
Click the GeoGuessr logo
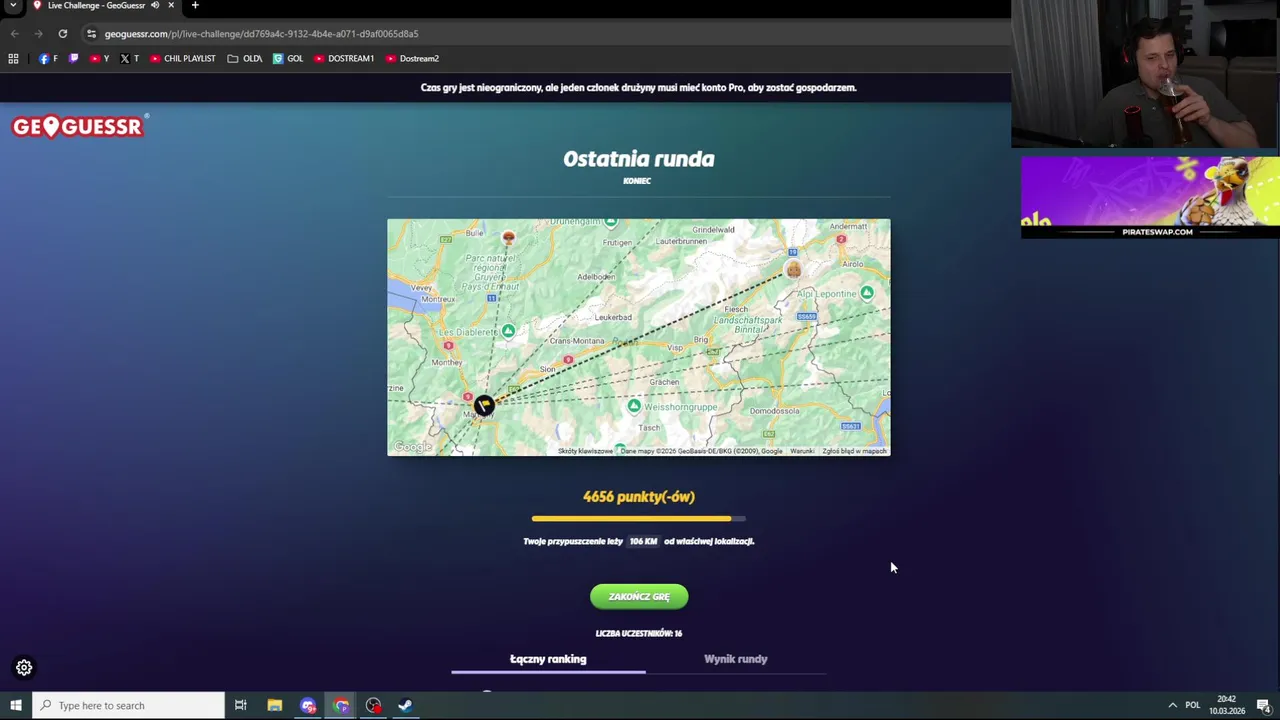click(79, 126)
